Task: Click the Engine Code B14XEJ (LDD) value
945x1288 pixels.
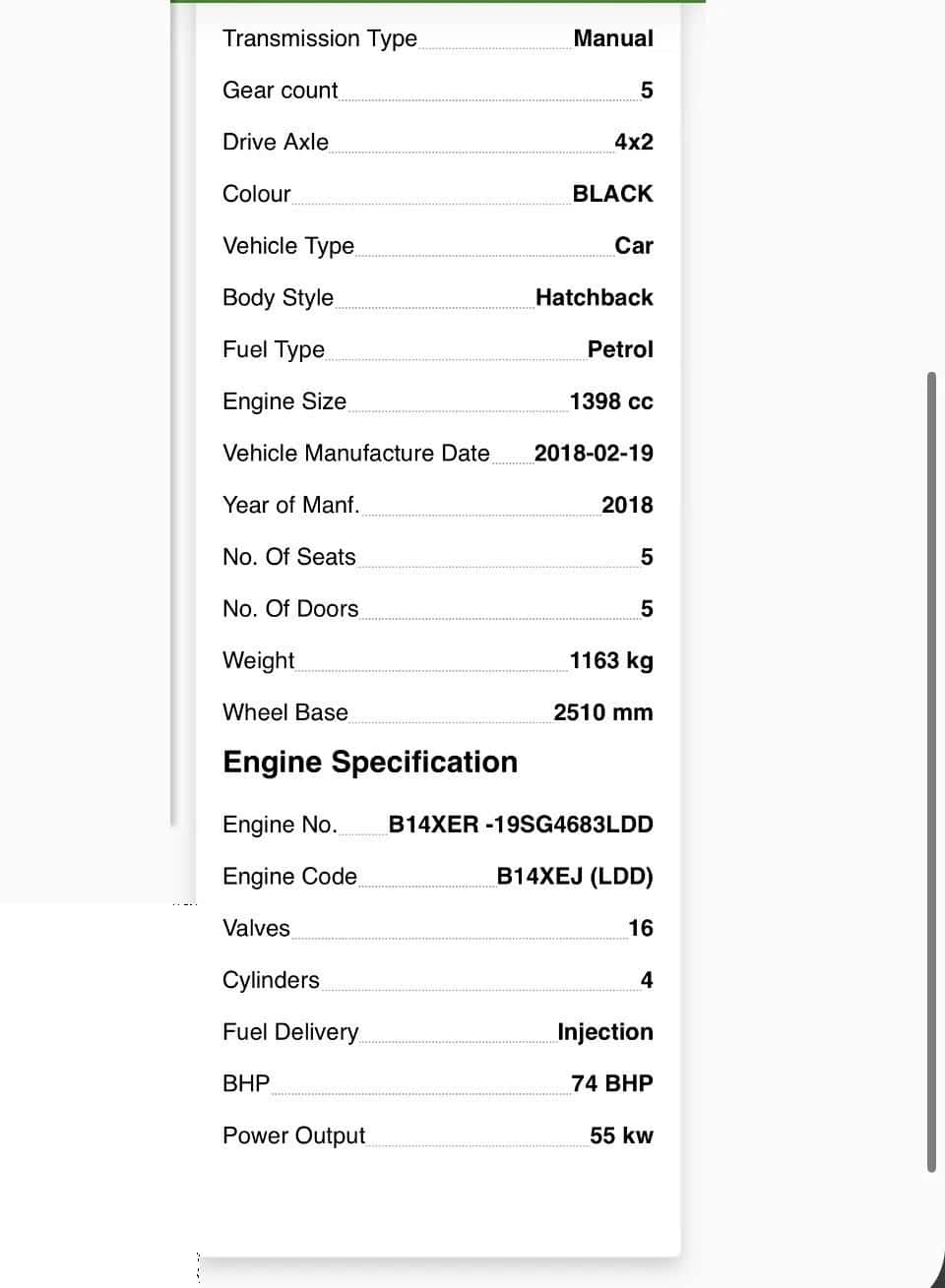Action: [575, 876]
